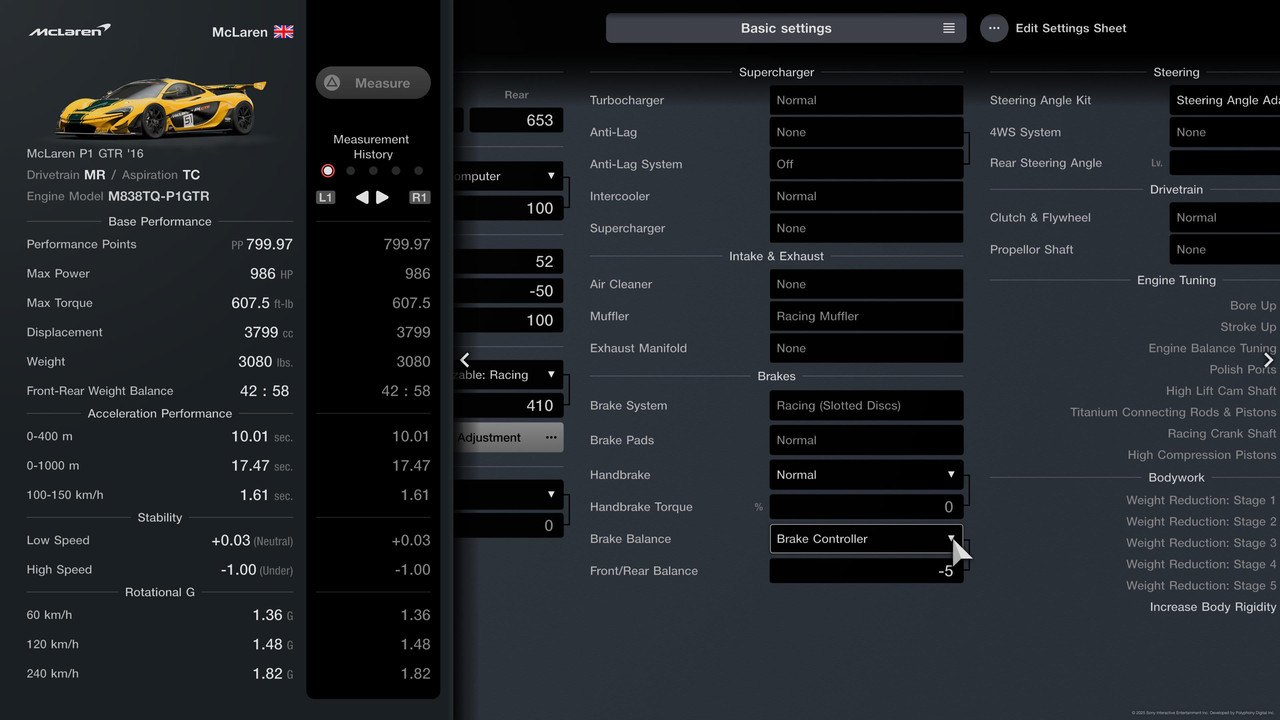This screenshot has width=1280, height=720.
Task: Click the McLaren P1 GTR car thumbnail
Action: coord(161,107)
